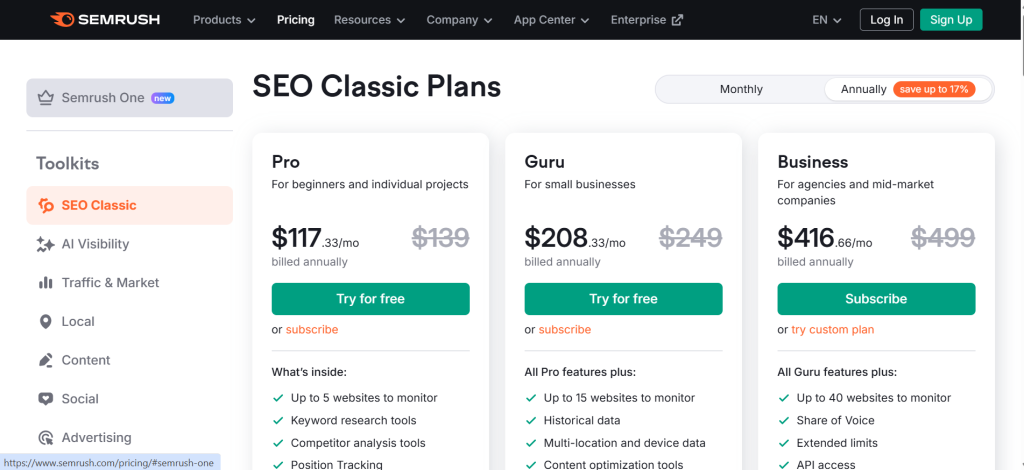Viewport: 1024px width, 470px height.
Task: Open the Resources dropdown menu
Action: click(x=369, y=20)
